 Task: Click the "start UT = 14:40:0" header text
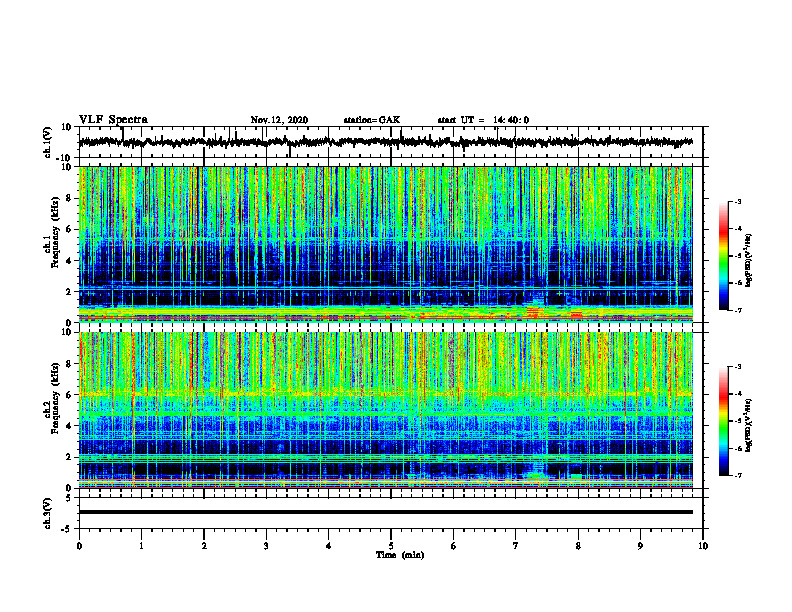483,120
